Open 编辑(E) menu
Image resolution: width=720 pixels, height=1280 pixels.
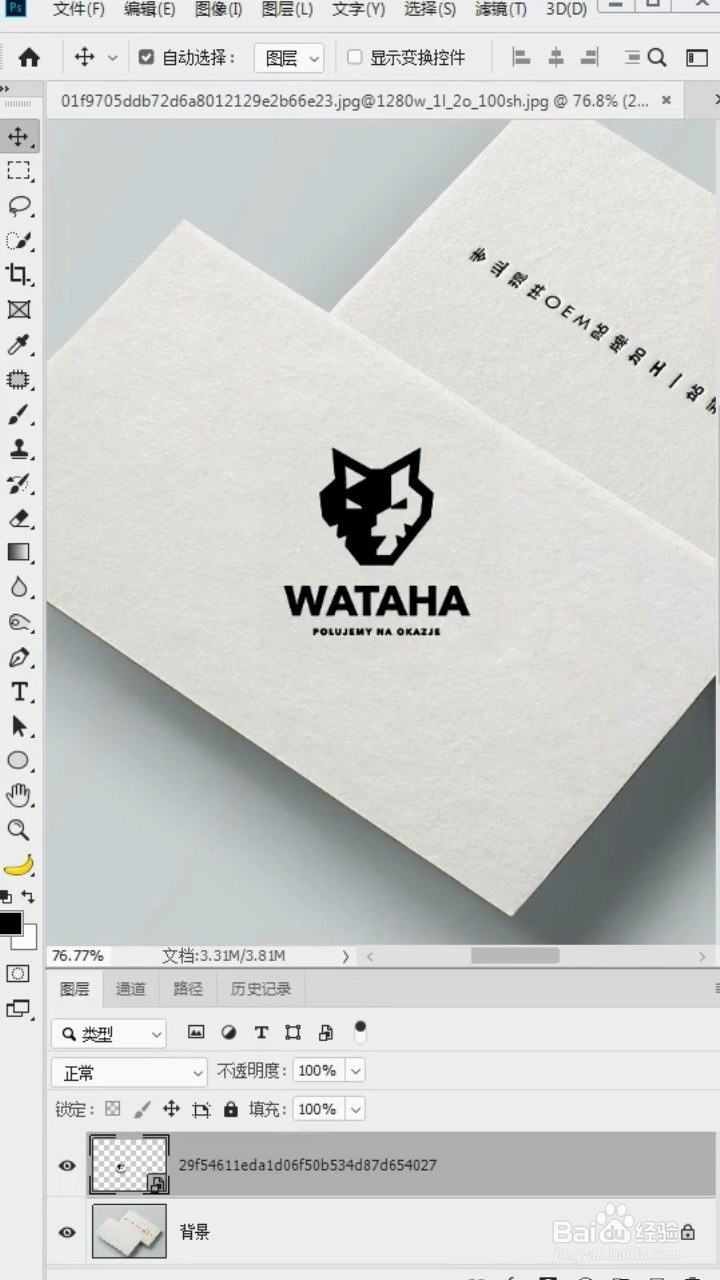point(150,9)
